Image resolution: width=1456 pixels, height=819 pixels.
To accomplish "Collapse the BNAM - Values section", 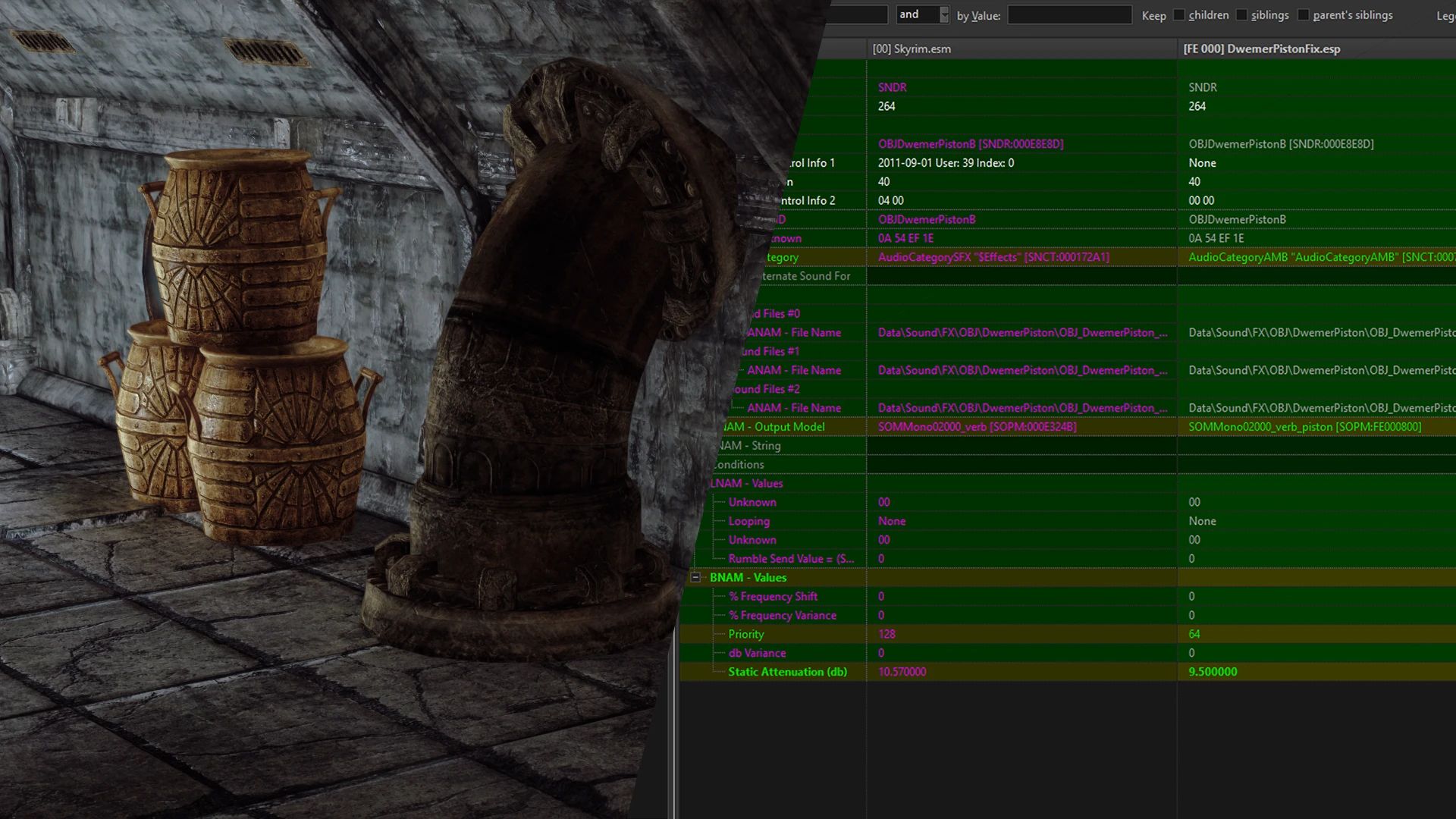I will tap(697, 577).
